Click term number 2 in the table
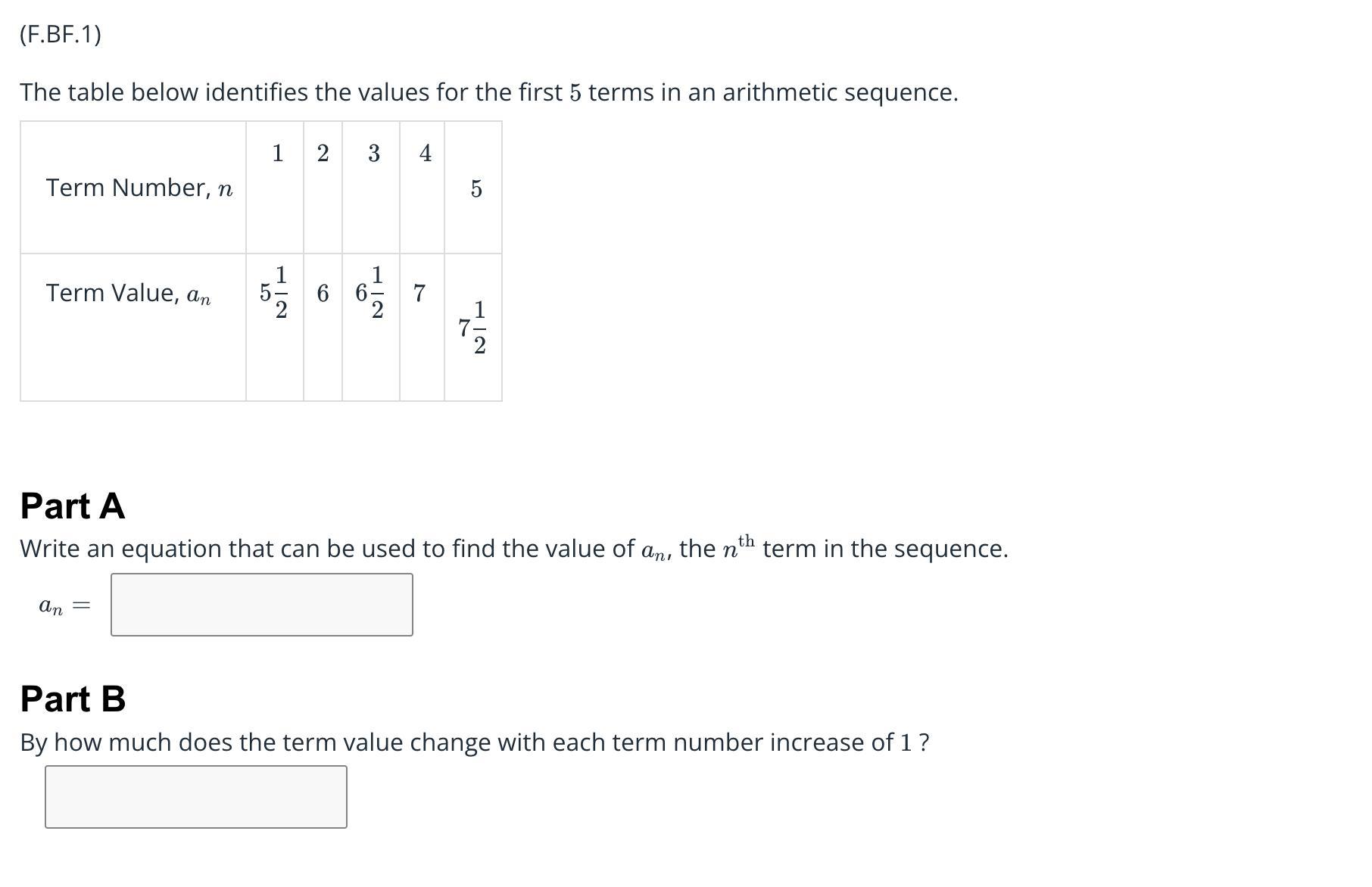 [x=323, y=154]
